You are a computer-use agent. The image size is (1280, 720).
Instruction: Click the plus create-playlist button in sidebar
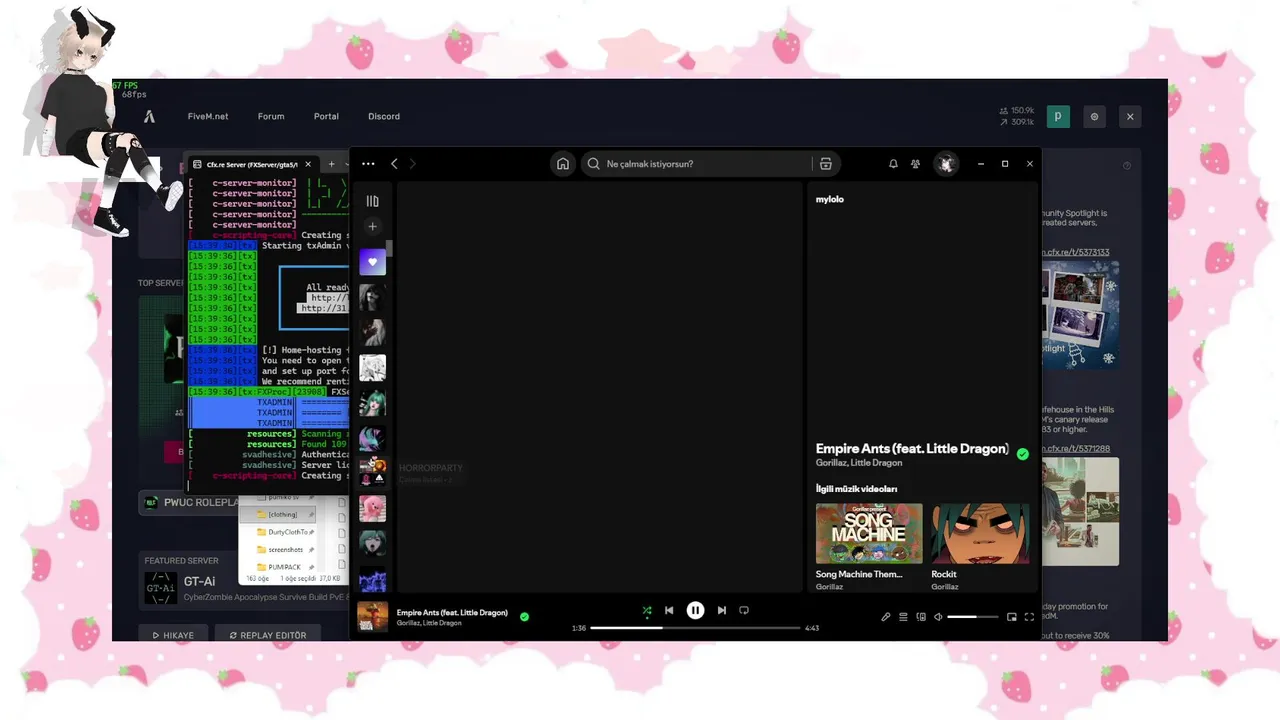(372, 227)
